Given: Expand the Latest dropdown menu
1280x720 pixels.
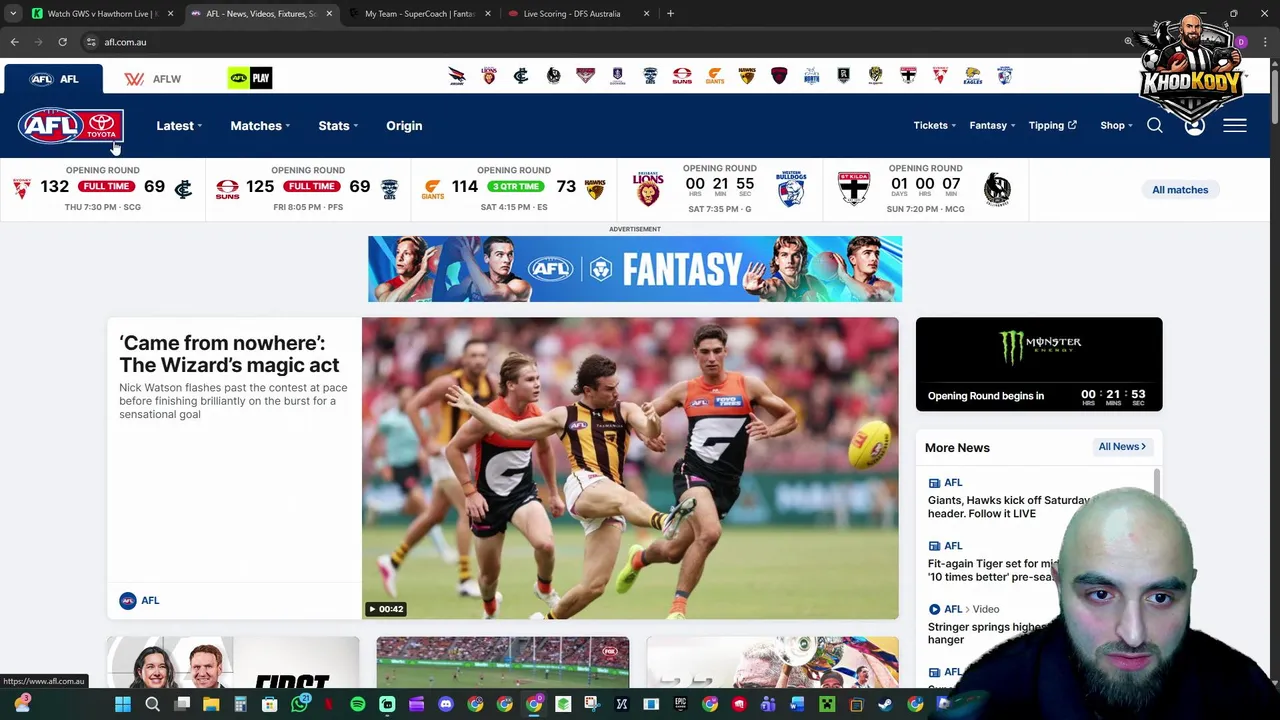Looking at the screenshot, I should pos(179,126).
